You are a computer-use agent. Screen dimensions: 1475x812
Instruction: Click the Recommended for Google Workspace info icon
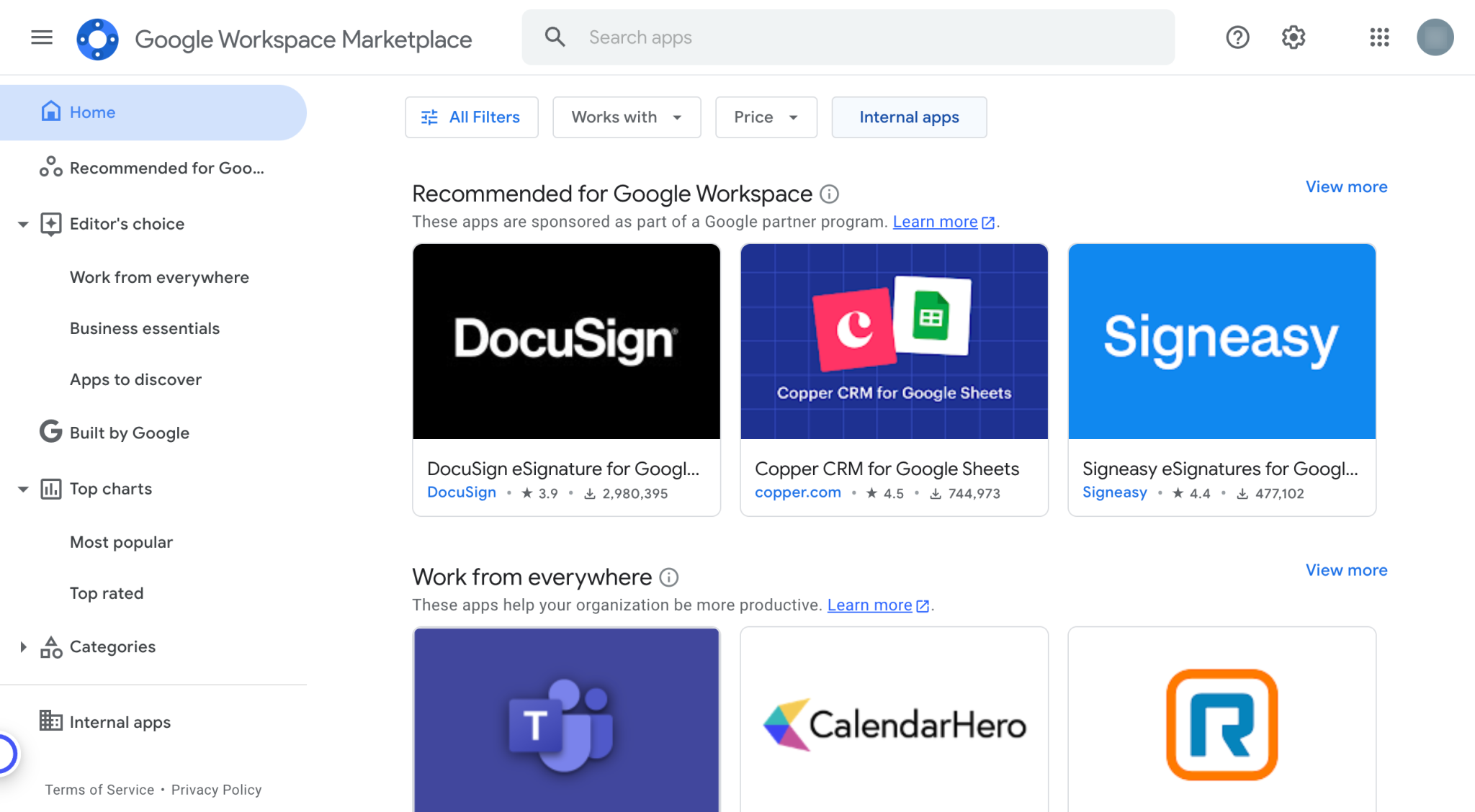click(x=830, y=194)
